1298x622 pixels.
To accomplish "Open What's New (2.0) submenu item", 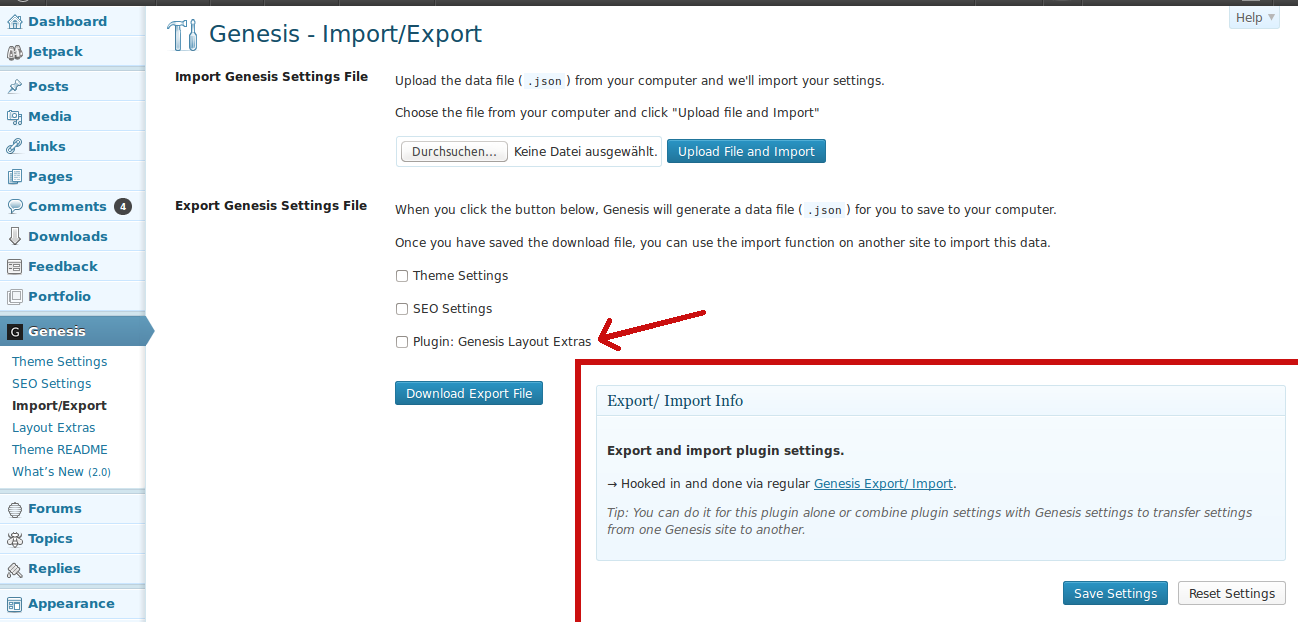I will point(62,472).
